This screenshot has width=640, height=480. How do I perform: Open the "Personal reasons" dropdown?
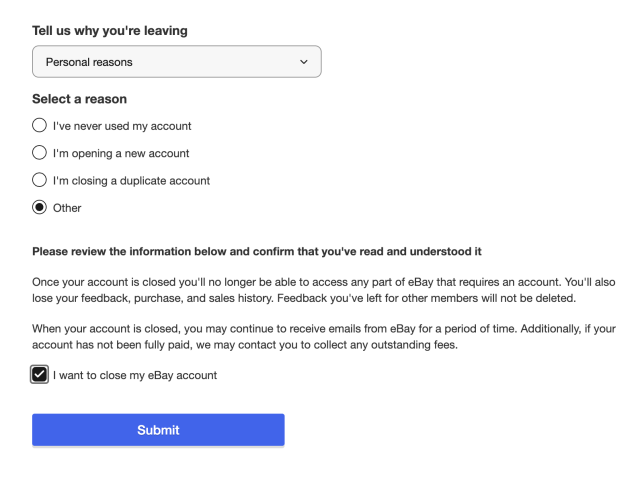pyautogui.click(x=177, y=63)
